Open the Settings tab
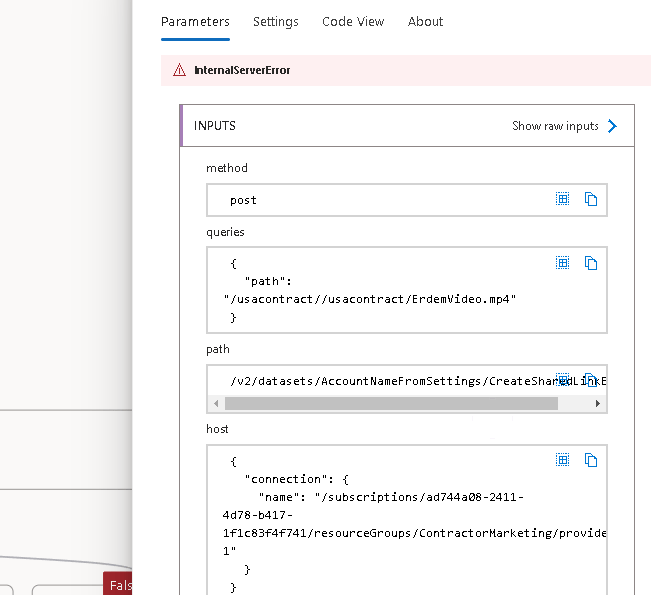The height and width of the screenshot is (595, 653). [276, 22]
